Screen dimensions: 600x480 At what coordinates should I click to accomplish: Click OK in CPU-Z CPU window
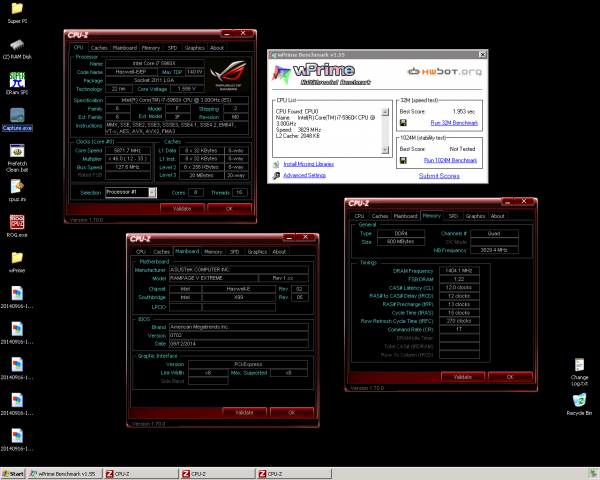pyautogui.click(x=229, y=209)
